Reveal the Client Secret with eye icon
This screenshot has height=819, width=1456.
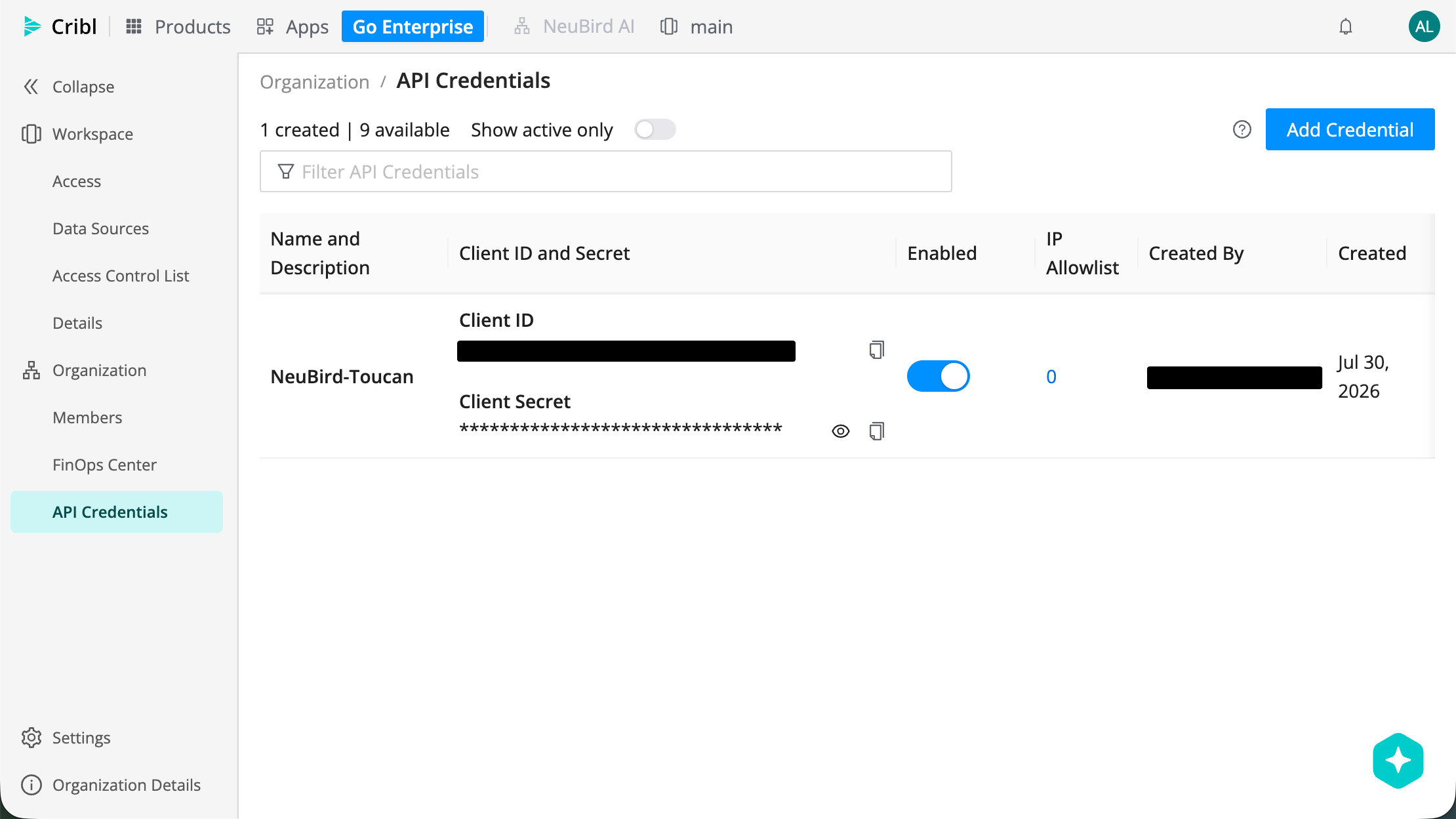841,431
